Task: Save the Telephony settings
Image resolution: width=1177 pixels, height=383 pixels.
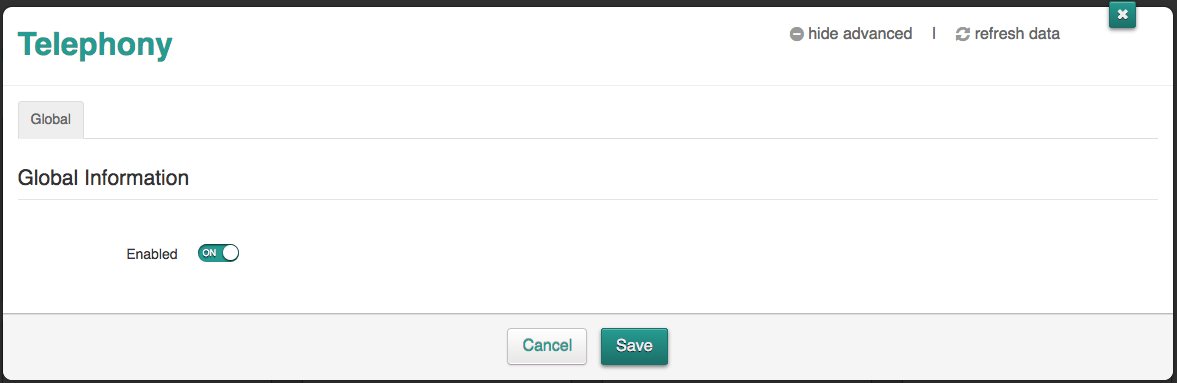Action: 634,346
